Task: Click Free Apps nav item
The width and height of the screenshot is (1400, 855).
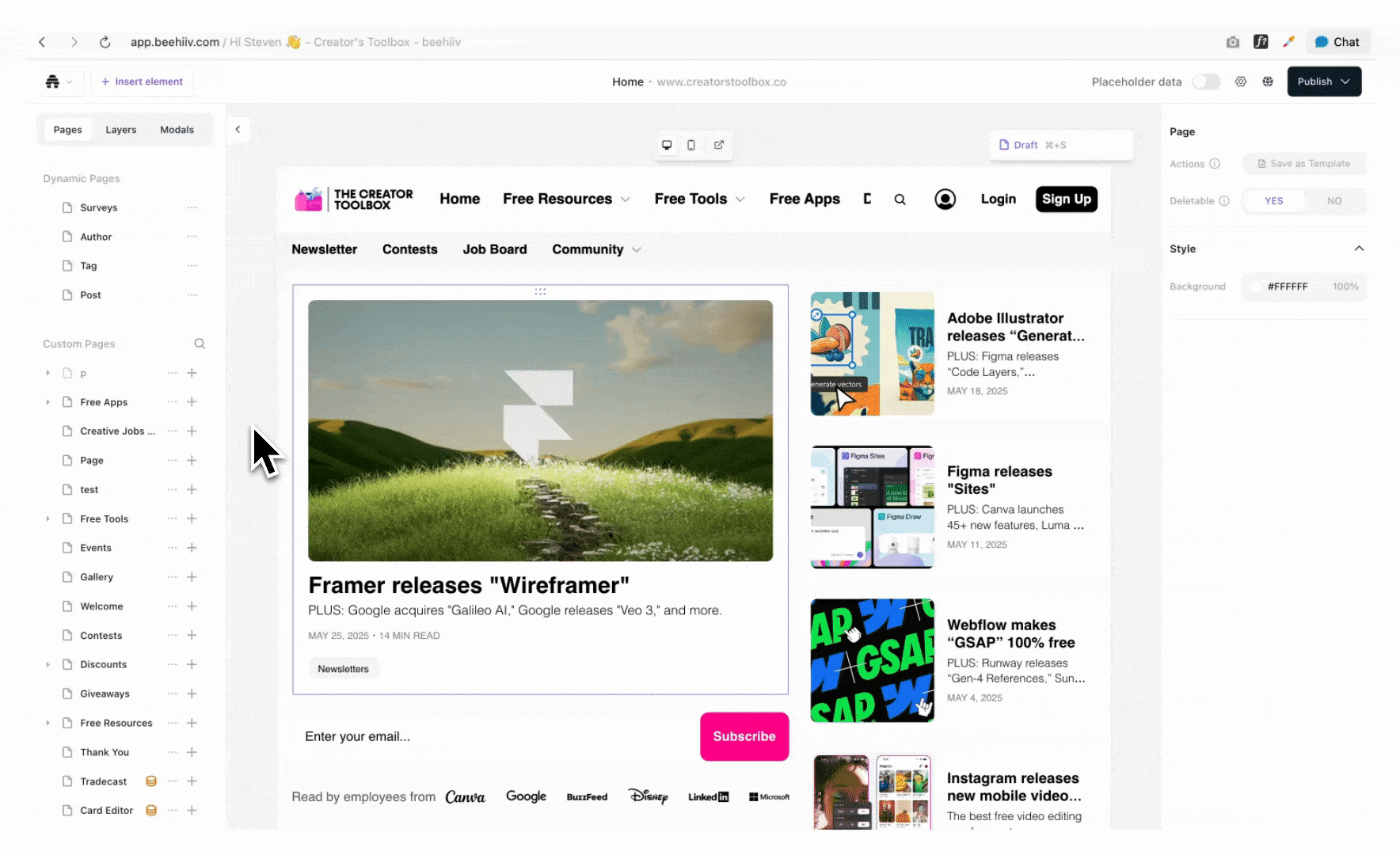Action: [x=805, y=199]
